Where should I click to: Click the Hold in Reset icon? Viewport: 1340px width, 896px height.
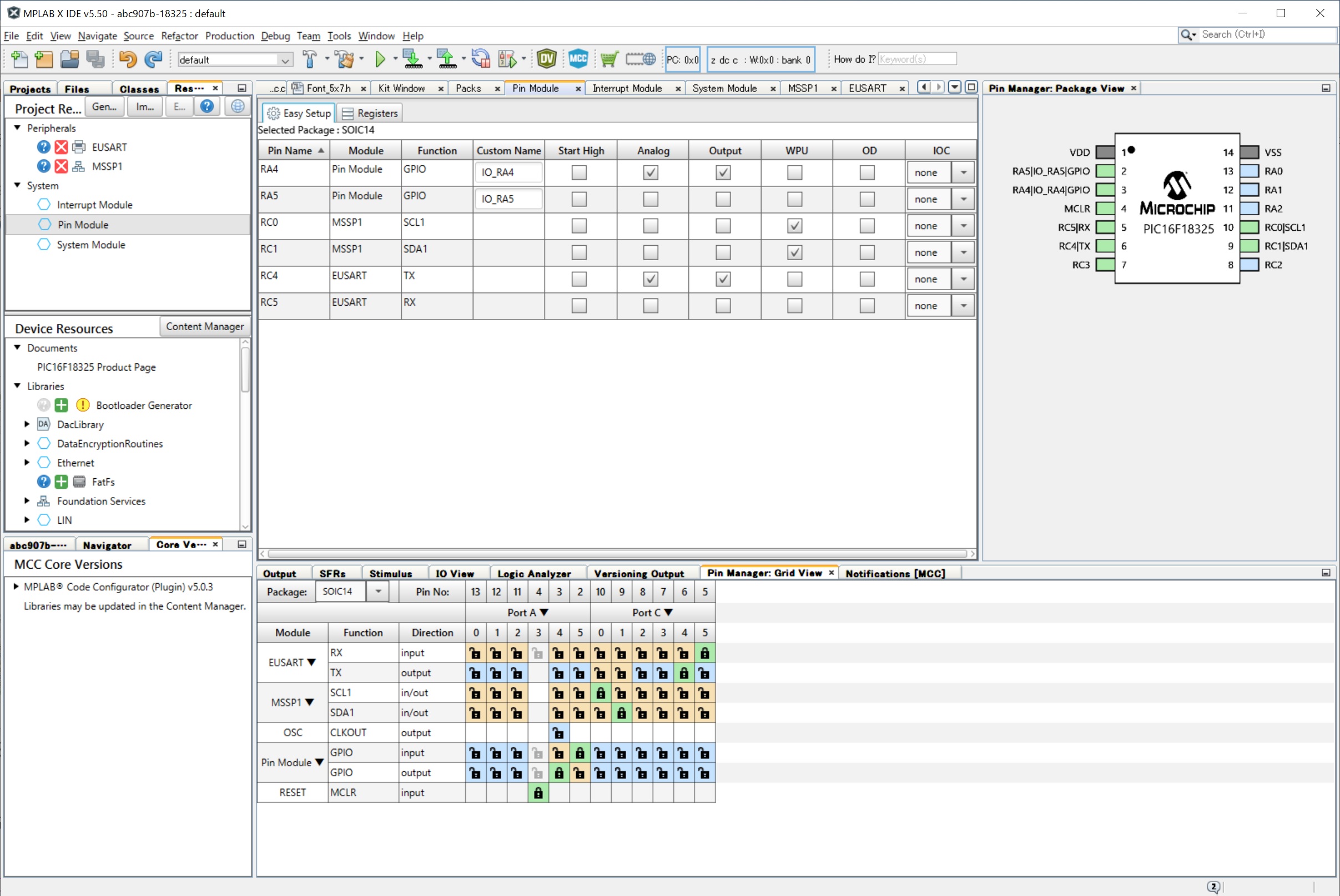481,59
